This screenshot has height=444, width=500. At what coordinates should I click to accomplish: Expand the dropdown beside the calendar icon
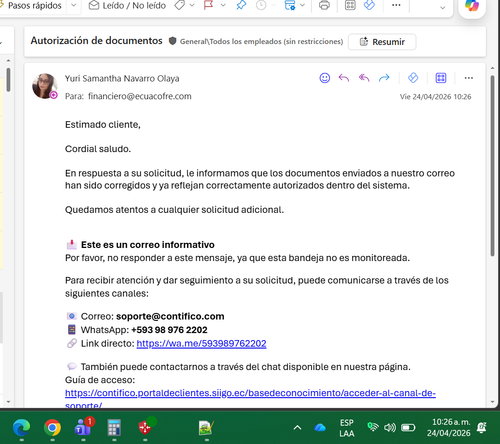point(302,5)
